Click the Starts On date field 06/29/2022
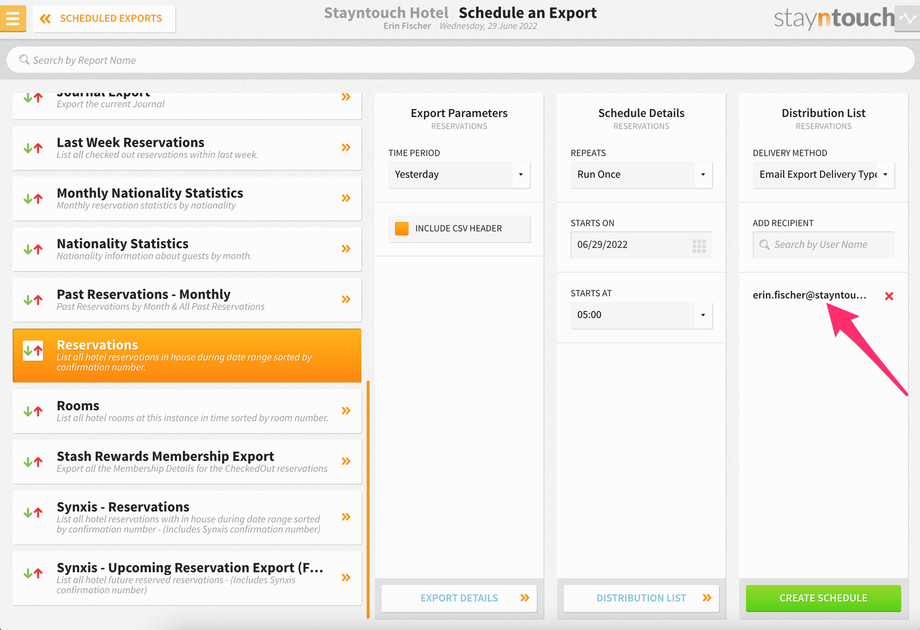Screen dimensions: 920x630 coord(641,245)
